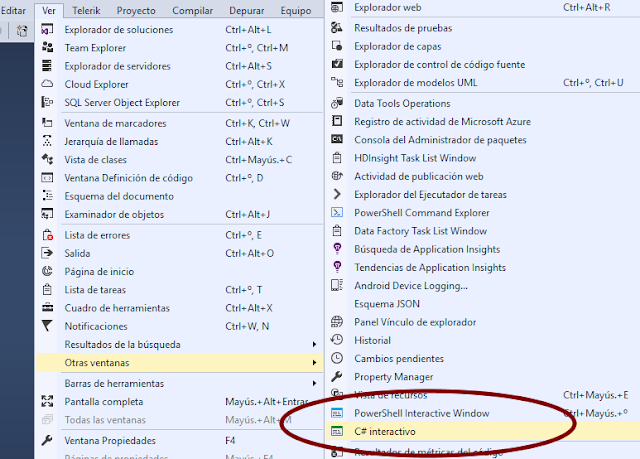640x459 pixels.
Task: Click the Esquema del documento icon
Action: [x=47, y=196]
